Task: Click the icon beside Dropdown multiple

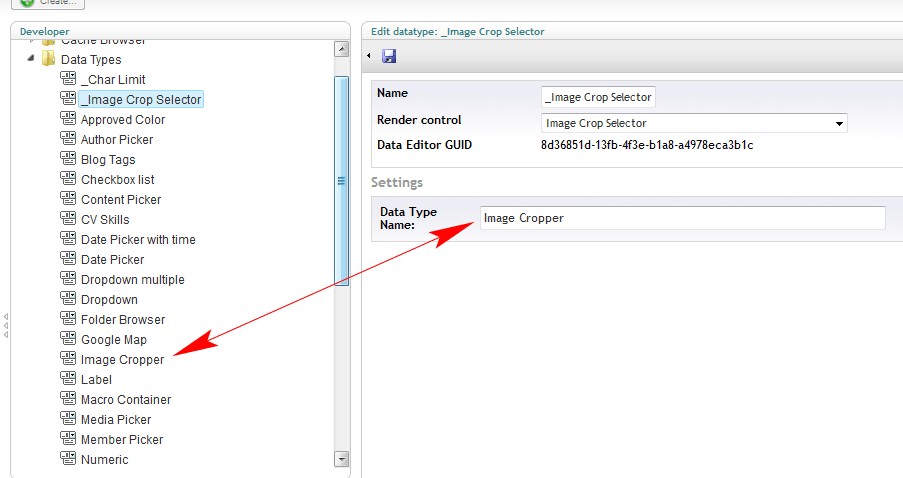Action: coord(68,279)
